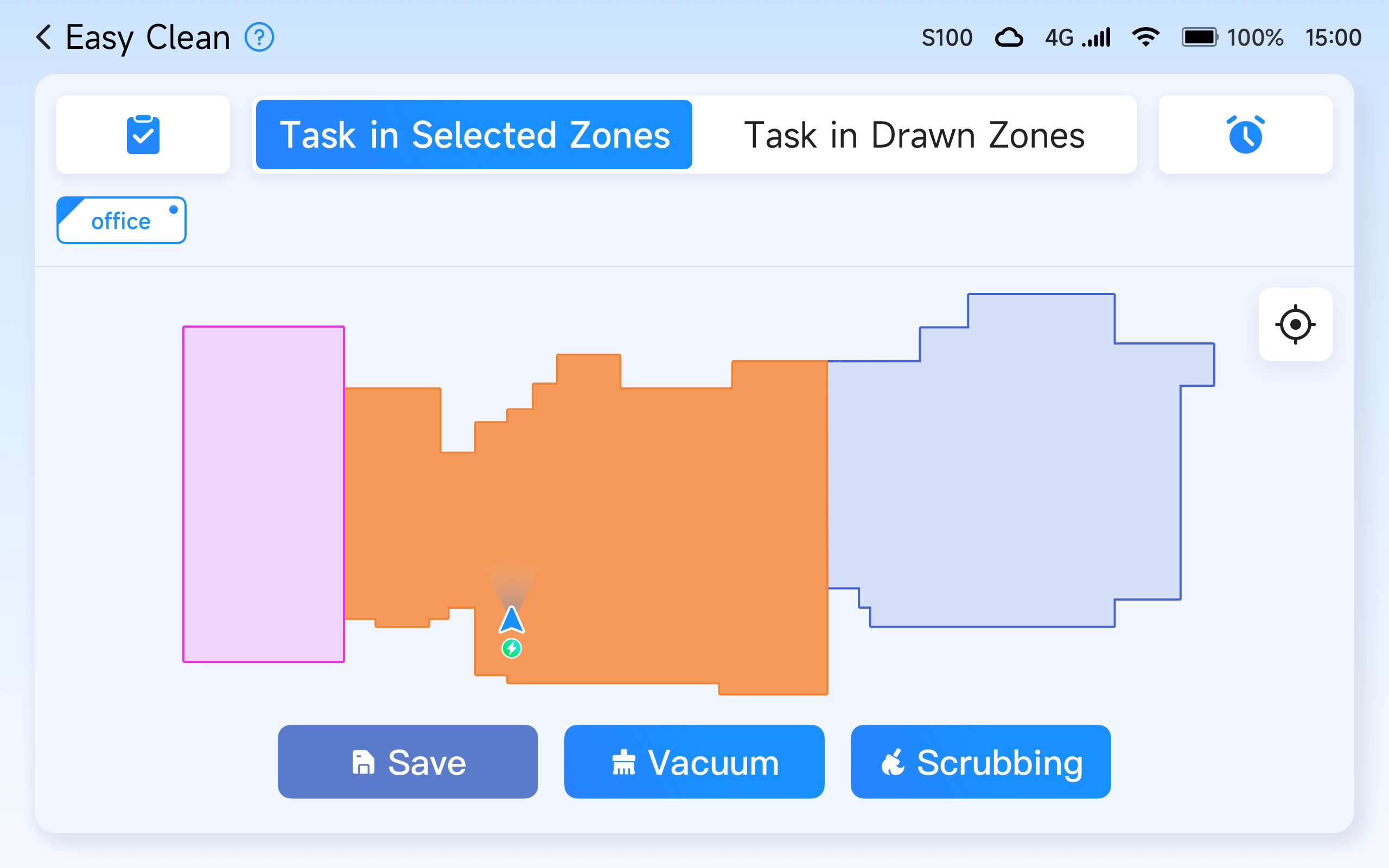This screenshot has width=1389, height=868.
Task: Check the cloud connection status icon
Action: 1009,38
